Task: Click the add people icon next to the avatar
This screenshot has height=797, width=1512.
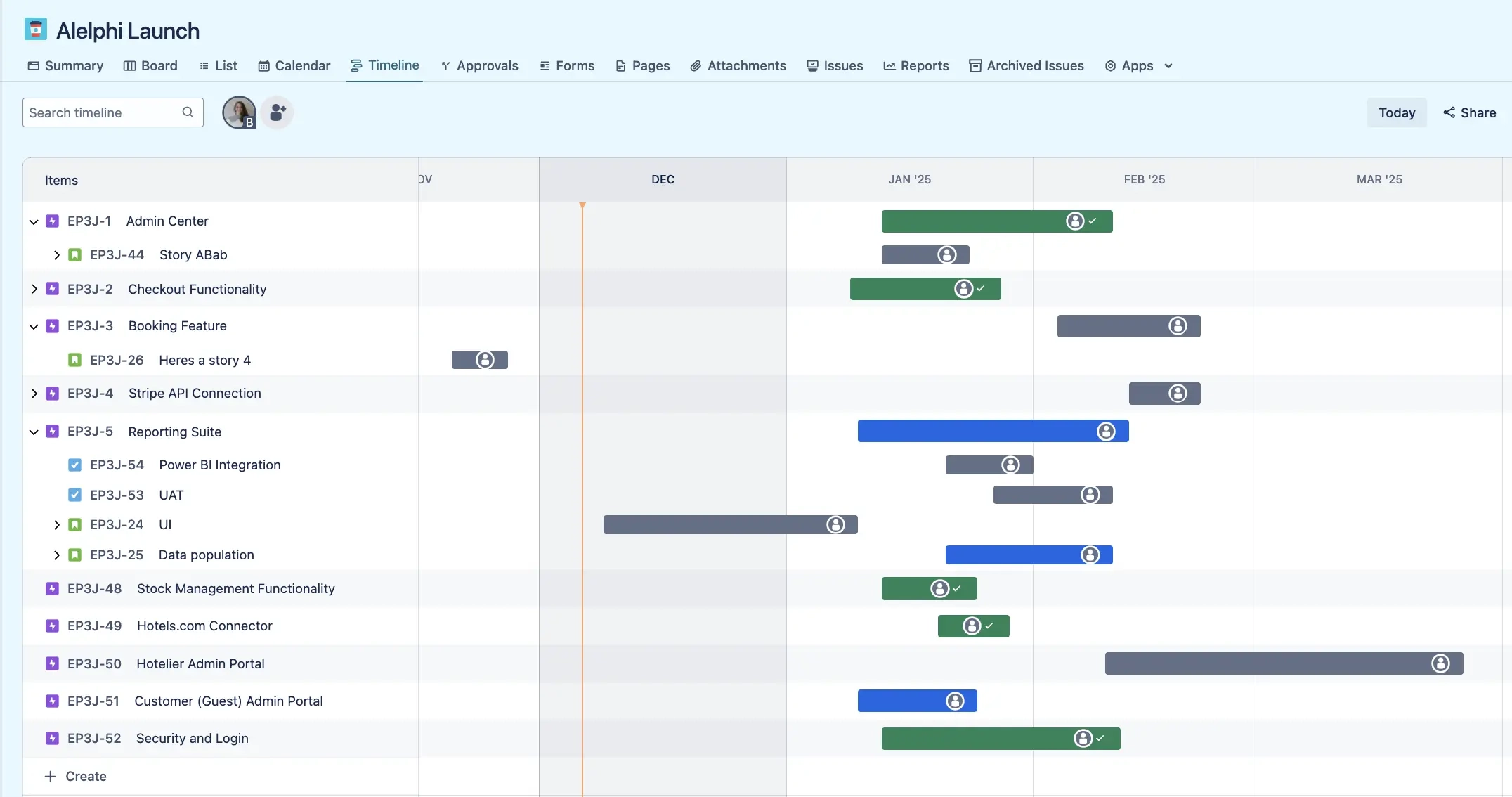Action: [276, 112]
